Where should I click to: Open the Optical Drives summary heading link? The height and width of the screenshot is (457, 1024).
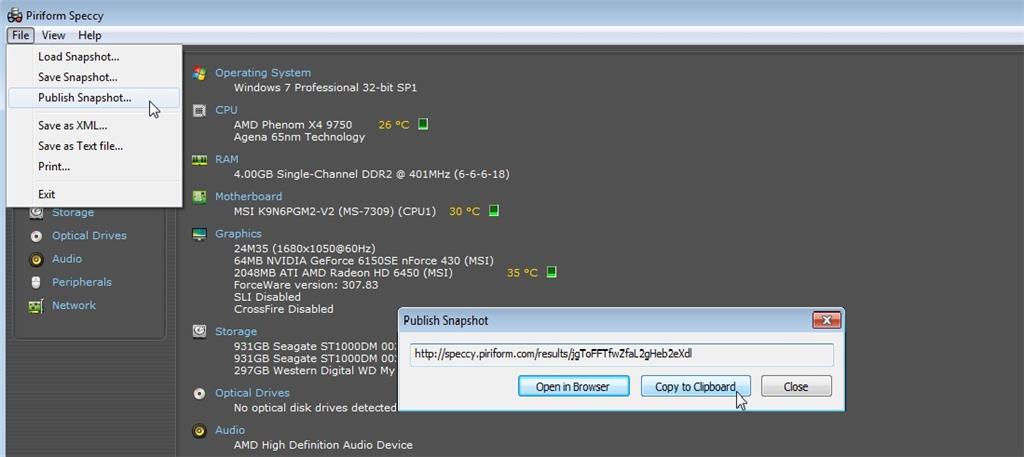(253, 392)
